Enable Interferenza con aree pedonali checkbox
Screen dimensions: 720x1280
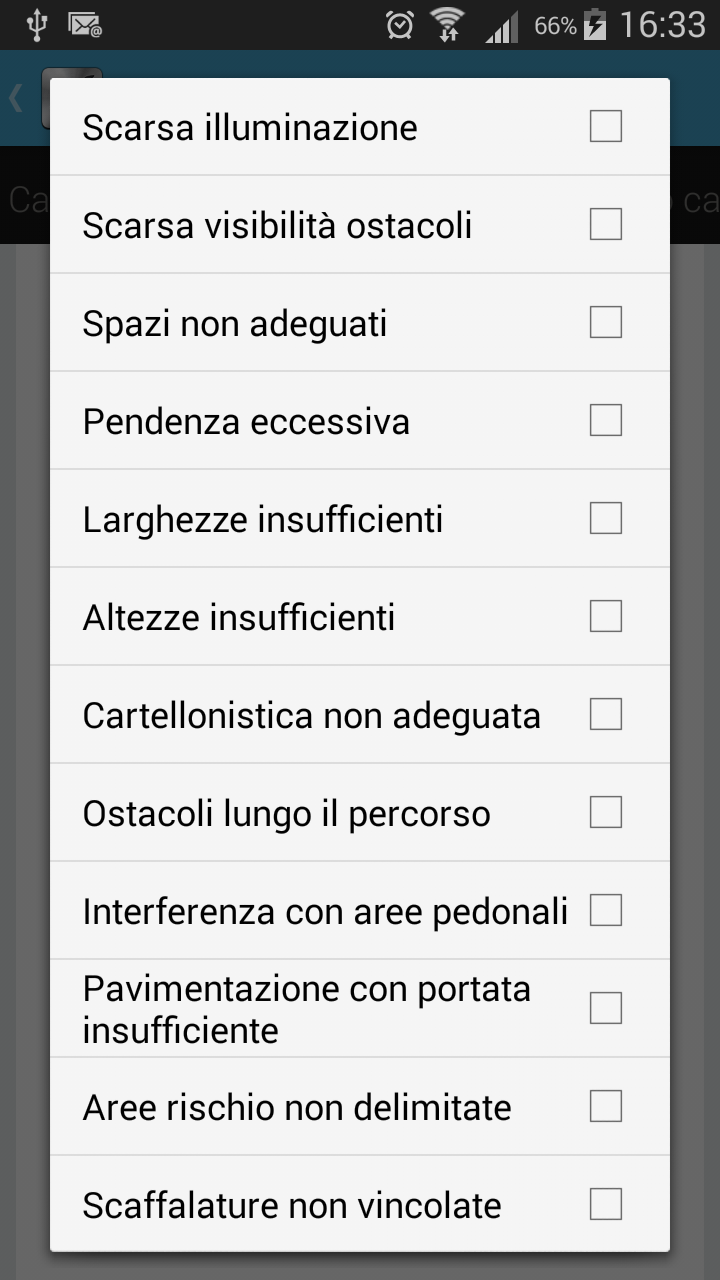tap(606, 911)
